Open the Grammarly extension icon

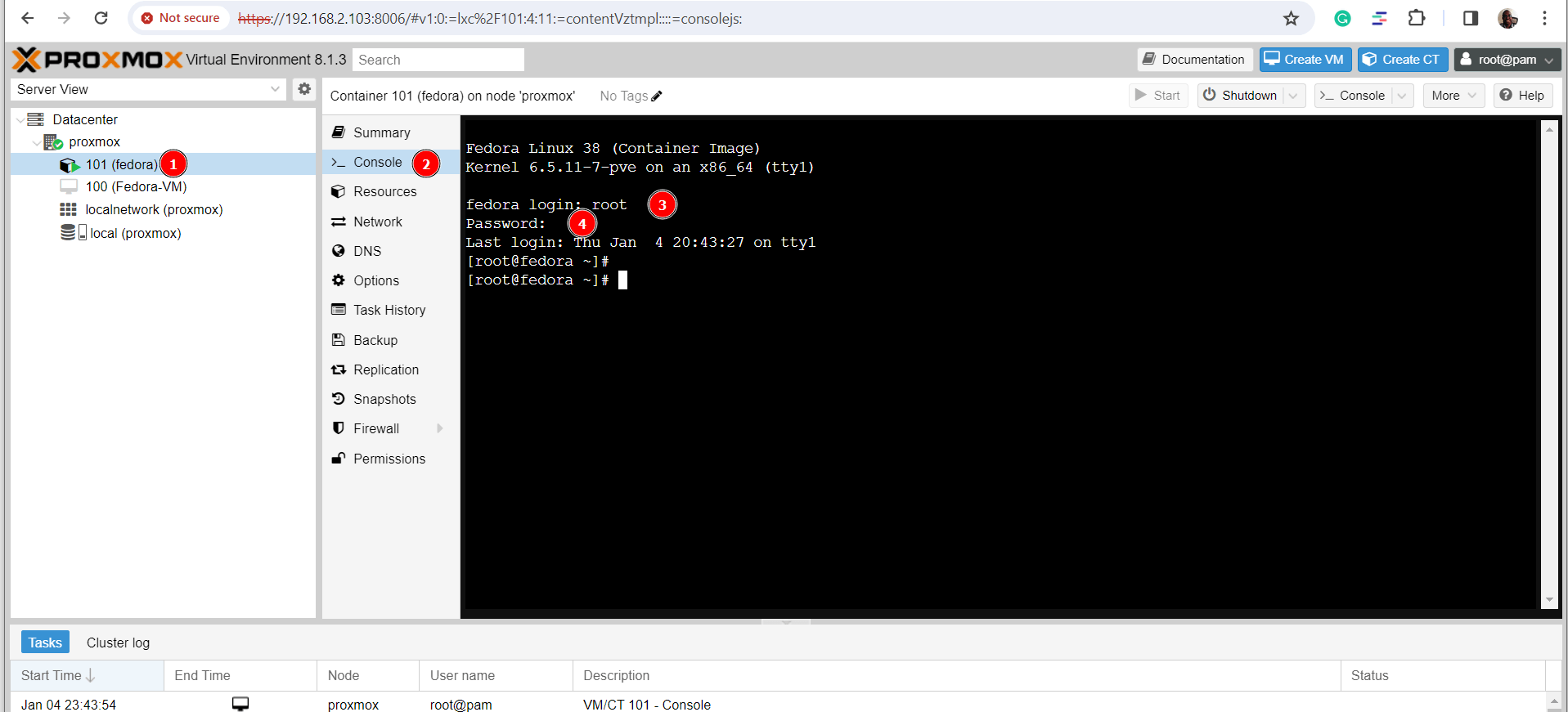tap(1342, 18)
